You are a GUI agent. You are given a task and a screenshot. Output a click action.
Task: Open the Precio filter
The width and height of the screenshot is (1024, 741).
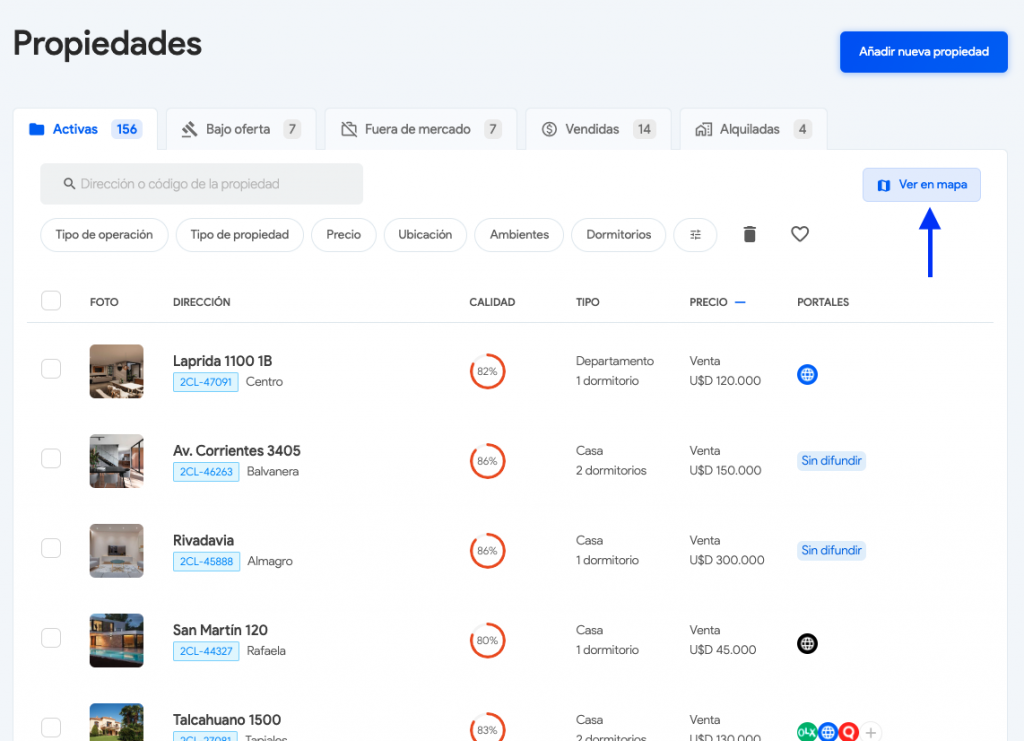coord(344,234)
